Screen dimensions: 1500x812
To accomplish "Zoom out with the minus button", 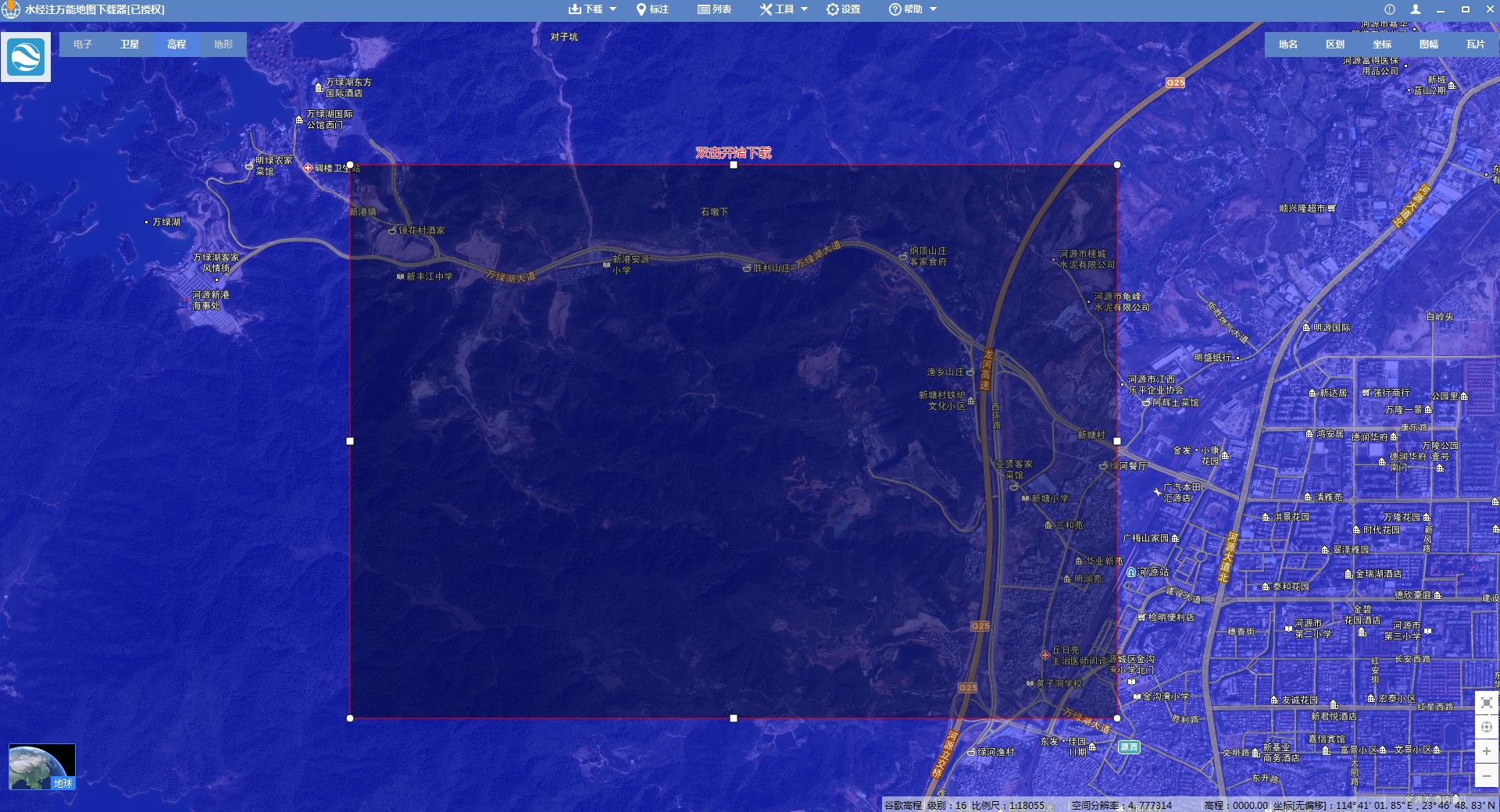I will (x=1487, y=776).
